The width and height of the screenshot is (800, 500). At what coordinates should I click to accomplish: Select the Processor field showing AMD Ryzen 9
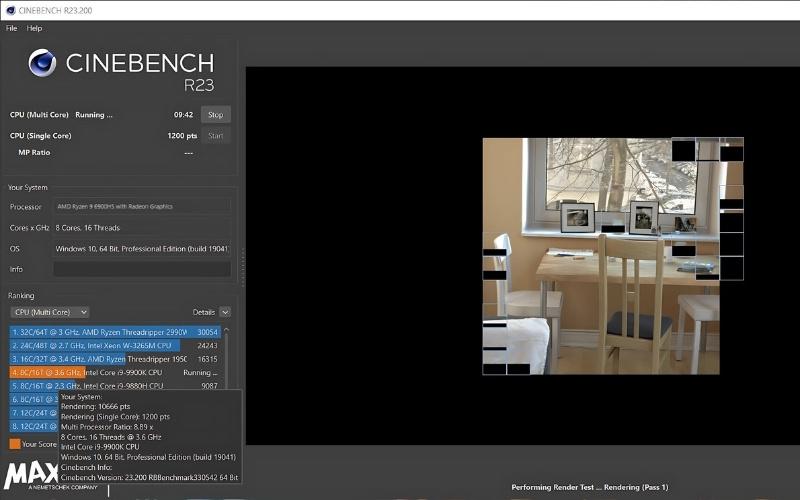point(142,207)
